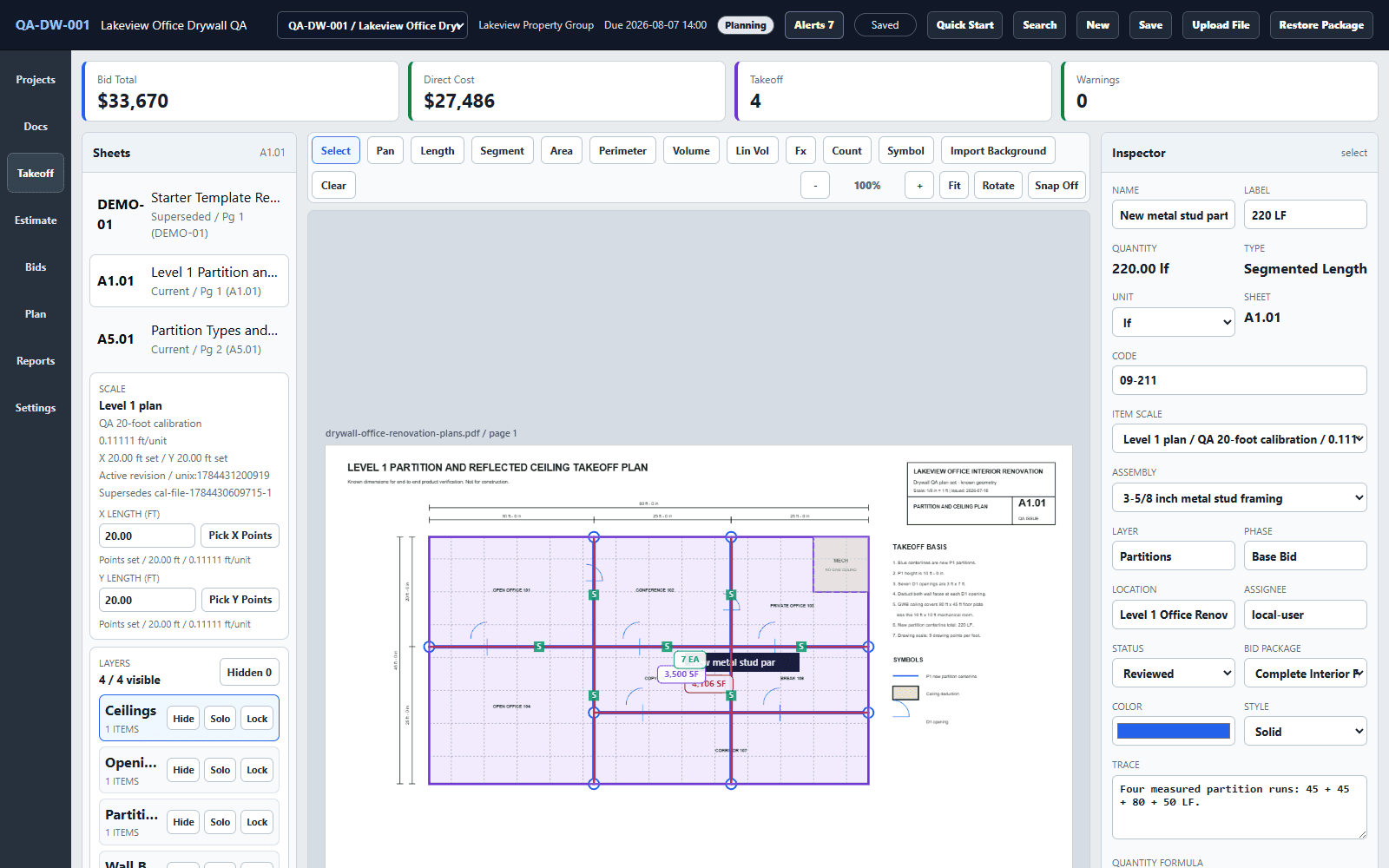Screen dimensions: 1389x868
Task: Click the blue color swatch
Action: tap(1173, 731)
